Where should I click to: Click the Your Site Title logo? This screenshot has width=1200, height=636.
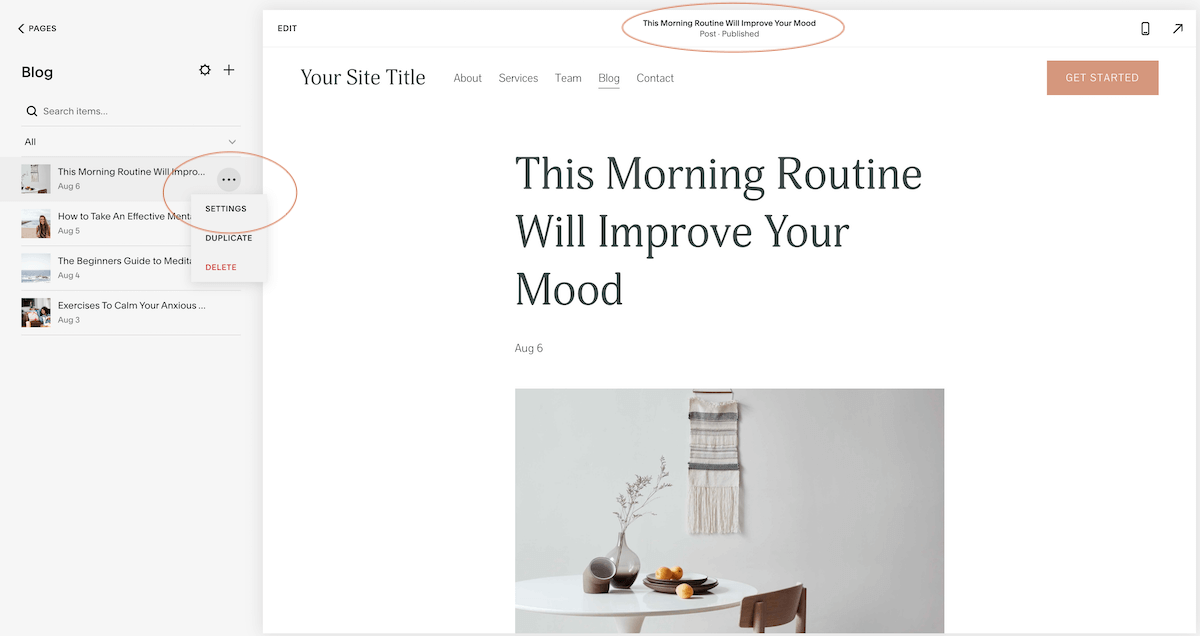click(363, 78)
